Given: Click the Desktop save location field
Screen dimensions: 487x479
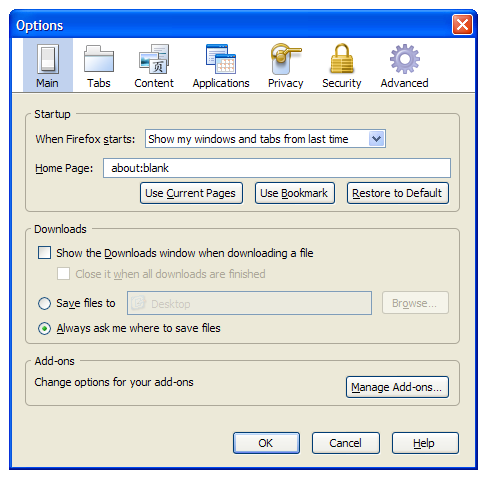Looking at the screenshot, I should coord(249,303).
